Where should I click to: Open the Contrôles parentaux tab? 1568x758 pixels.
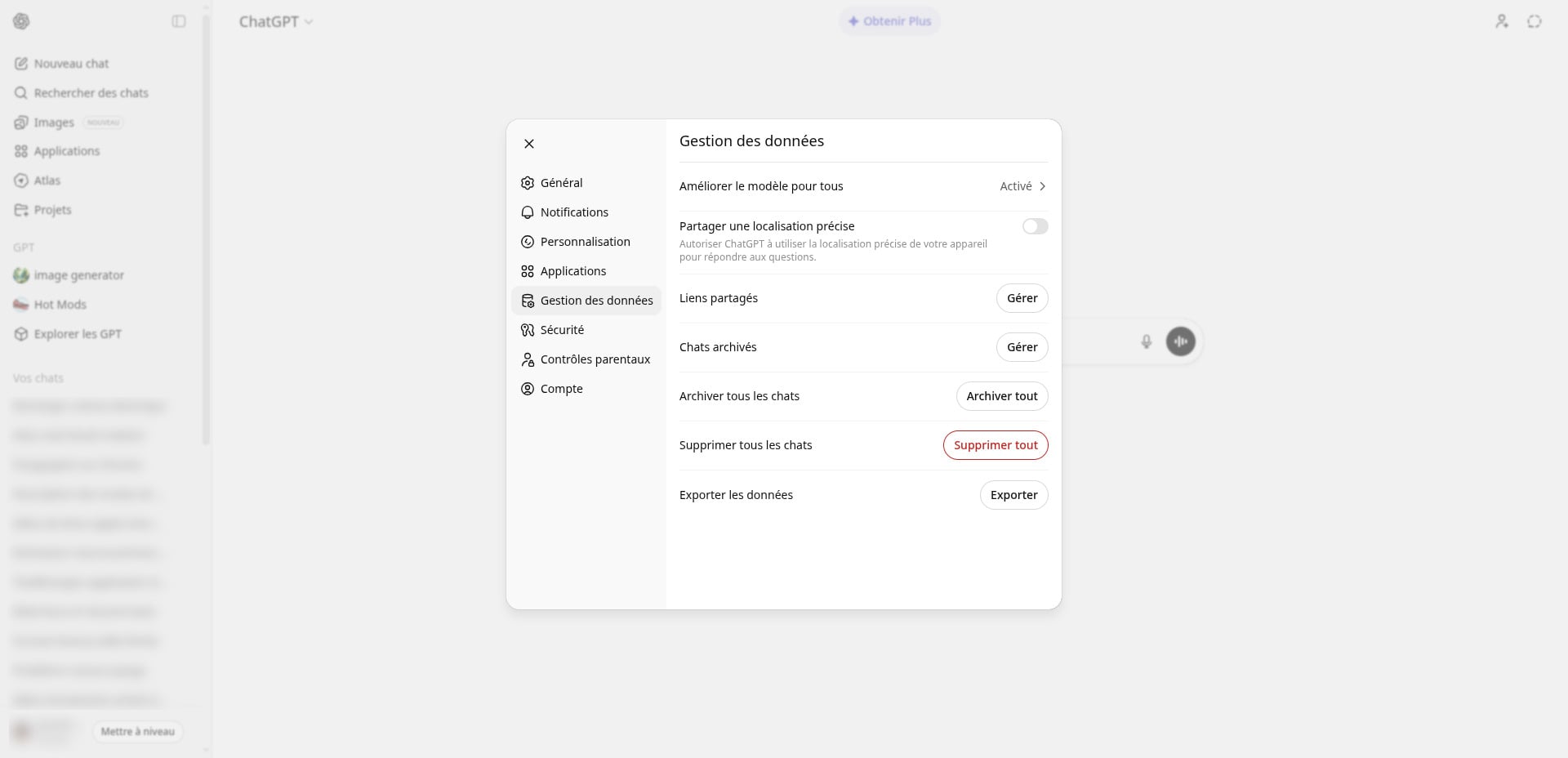[x=586, y=359]
